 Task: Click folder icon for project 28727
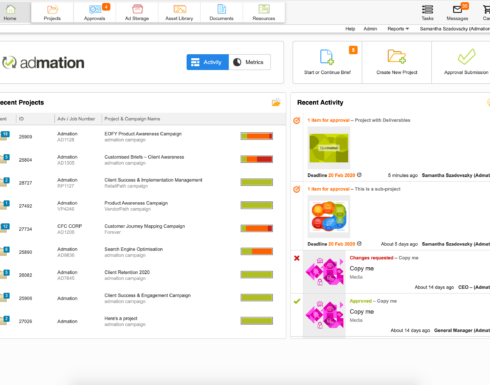click(x=4, y=182)
